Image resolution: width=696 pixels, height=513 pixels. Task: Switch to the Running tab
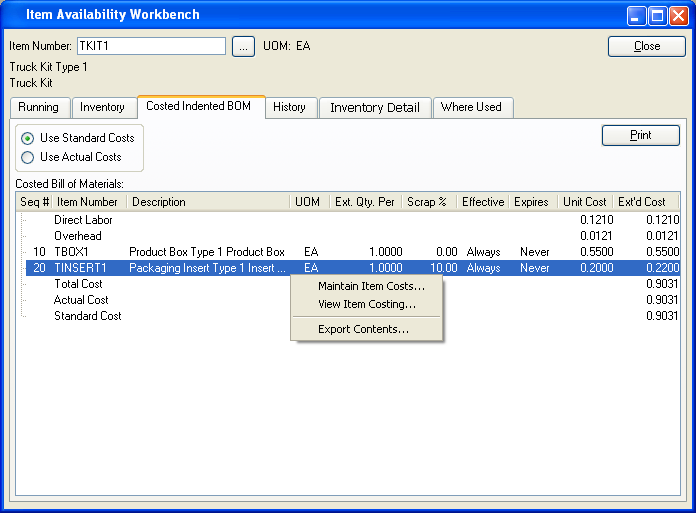pos(39,107)
